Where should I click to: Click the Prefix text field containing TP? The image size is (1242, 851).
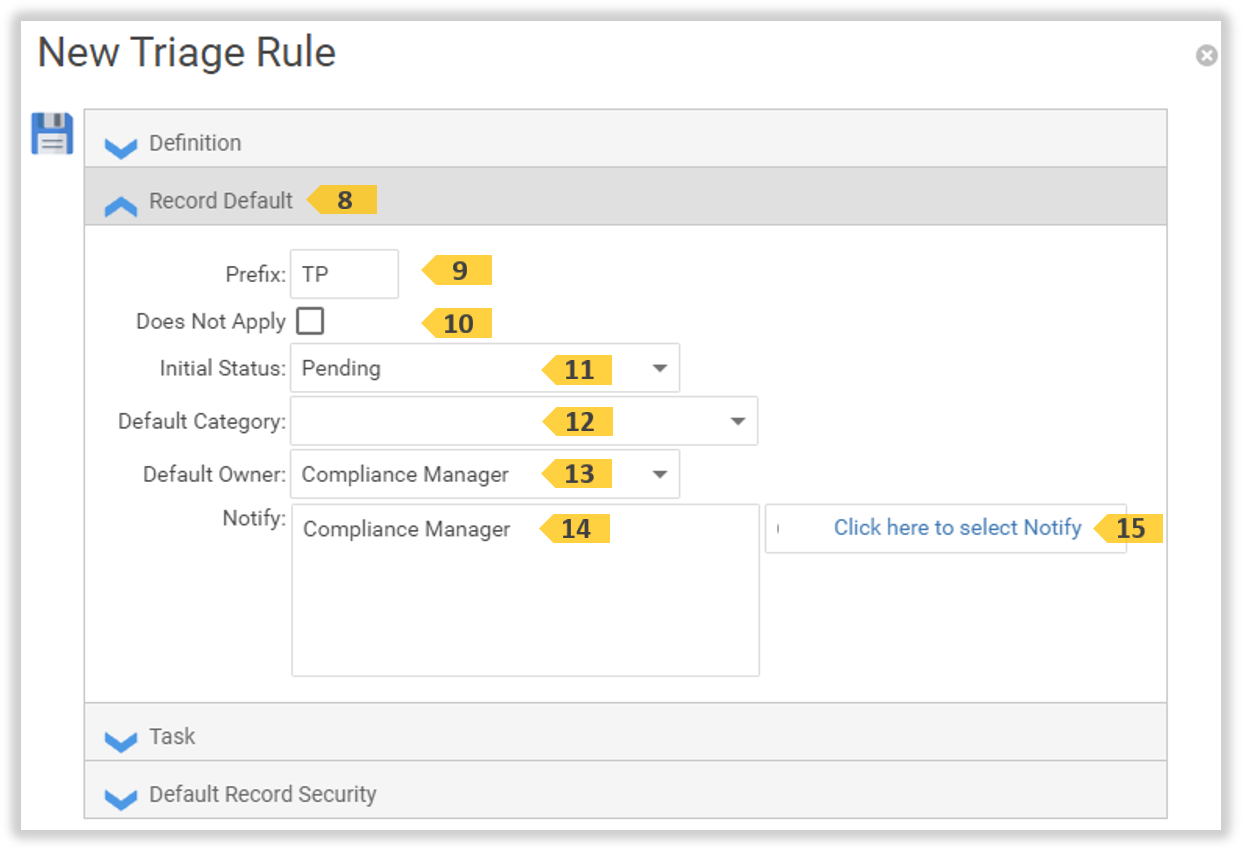(x=344, y=274)
